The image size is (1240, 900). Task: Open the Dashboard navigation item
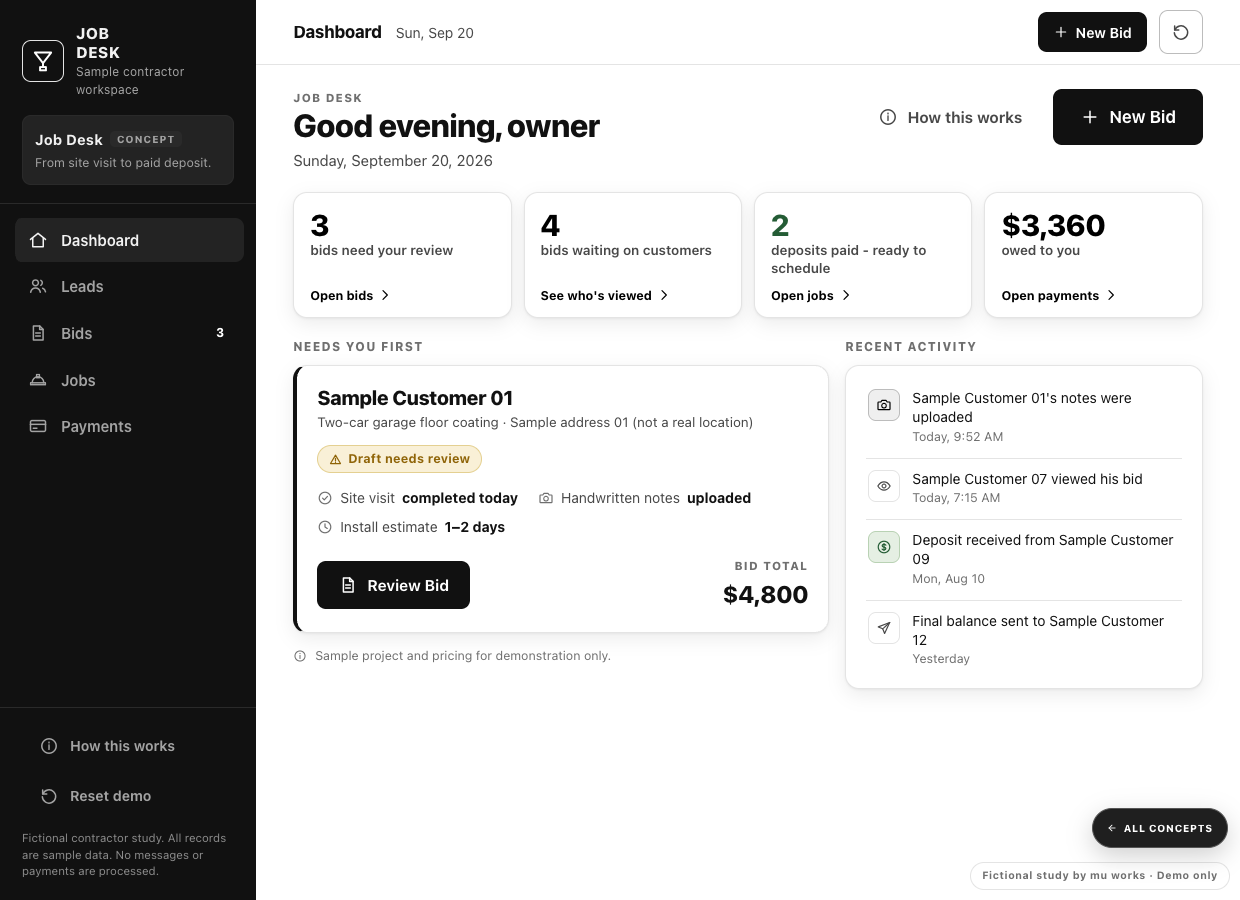coord(129,240)
